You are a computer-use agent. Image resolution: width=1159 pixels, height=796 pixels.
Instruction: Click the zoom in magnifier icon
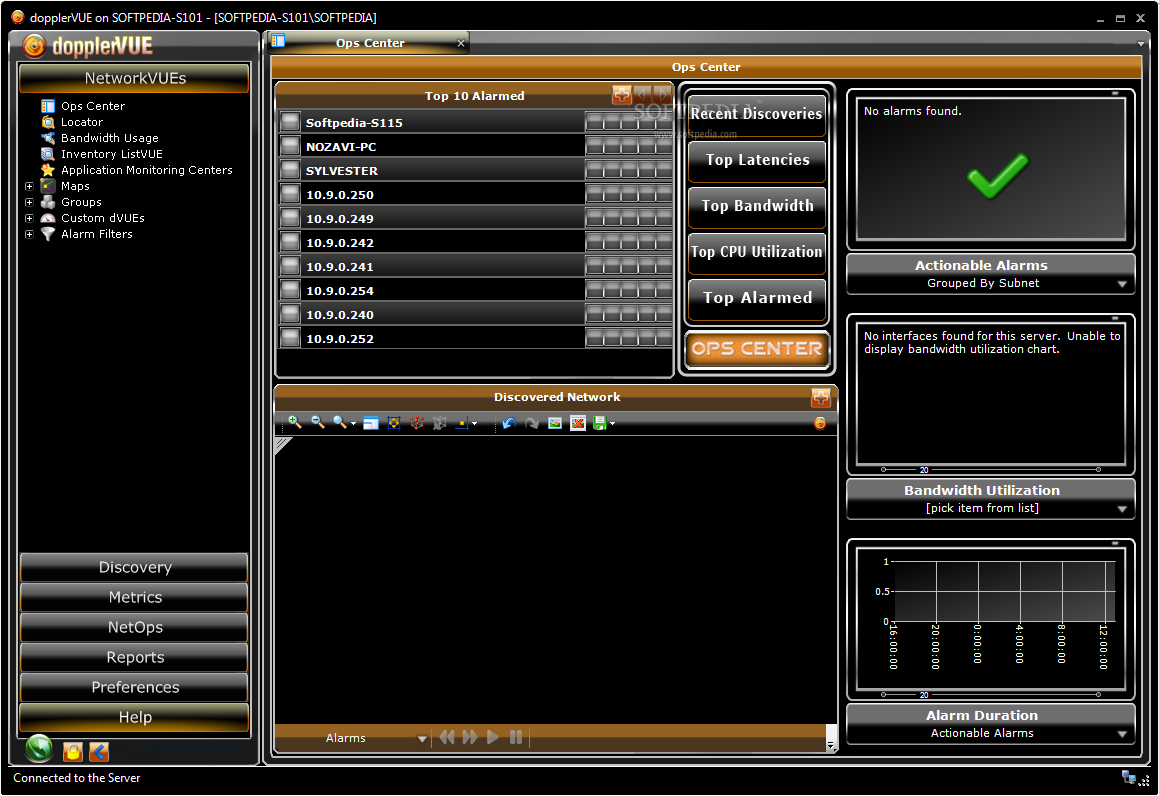[x=294, y=423]
